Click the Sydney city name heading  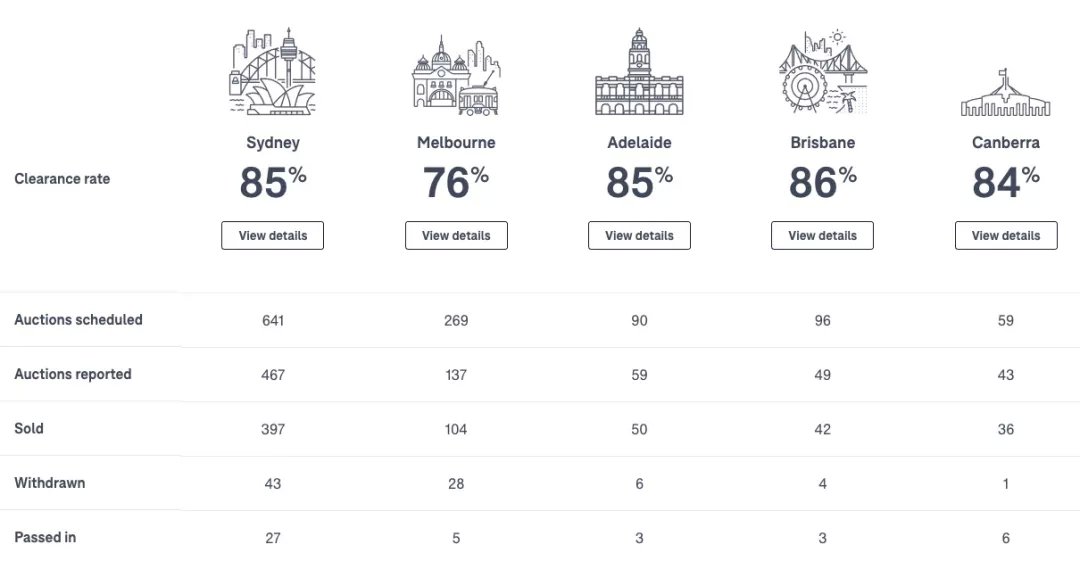(273, 143)
